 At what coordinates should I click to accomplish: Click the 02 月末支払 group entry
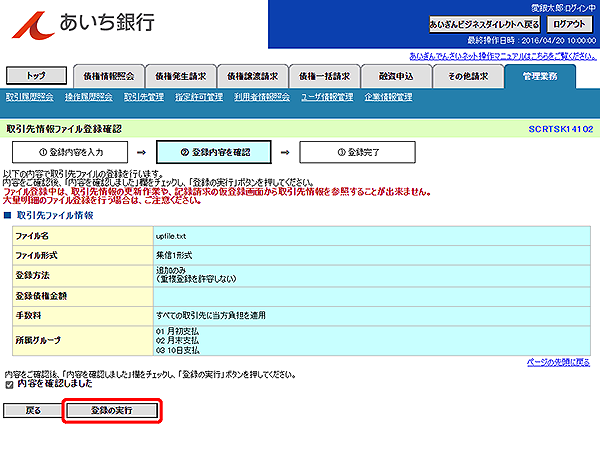(x=177, y=340)
